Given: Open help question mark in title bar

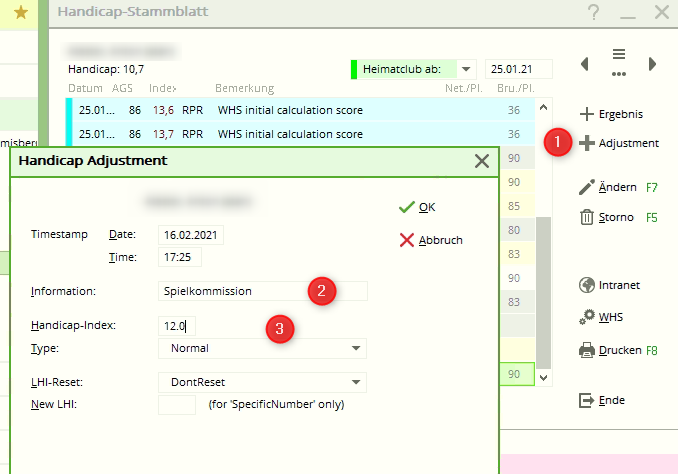Looking at the screenshot, I should (594, 13).
